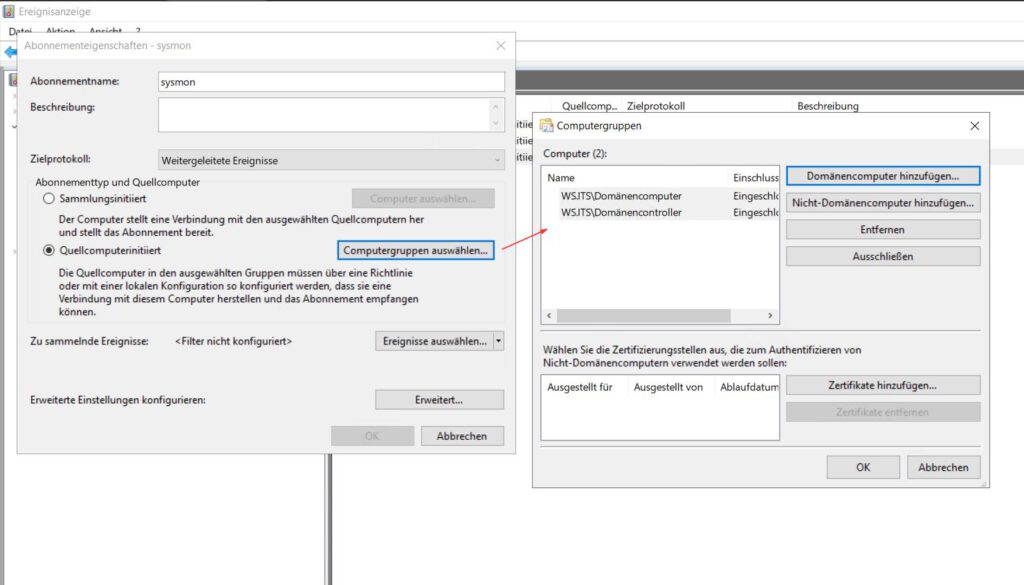Click Zertifikate hinzufügen
Image resolution: width=1024 pixels, height=585 pixels.
coord(883,384)
